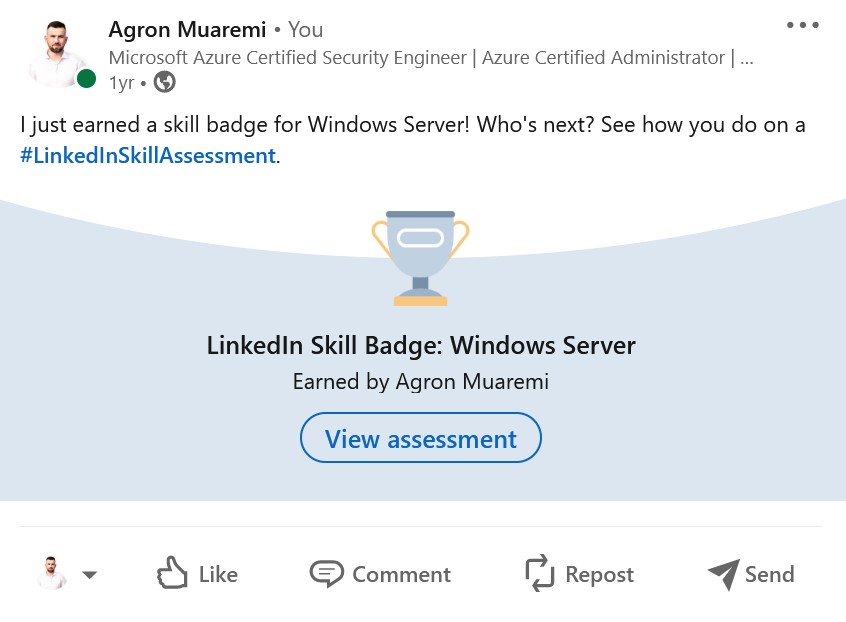
Task: Click the globe public visibility icon
Action: coord(165,82)
